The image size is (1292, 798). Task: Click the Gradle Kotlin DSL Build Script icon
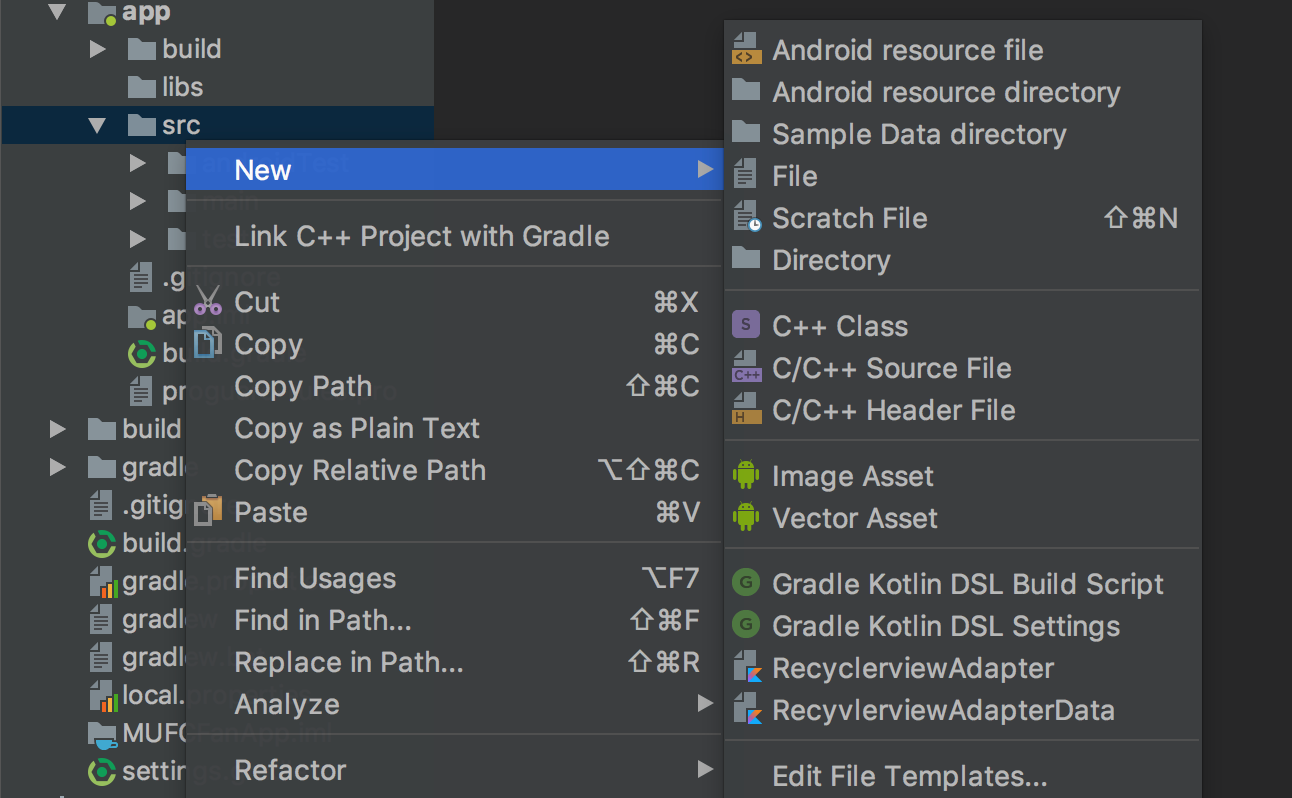pyautogui.click(x=746, y=583)
